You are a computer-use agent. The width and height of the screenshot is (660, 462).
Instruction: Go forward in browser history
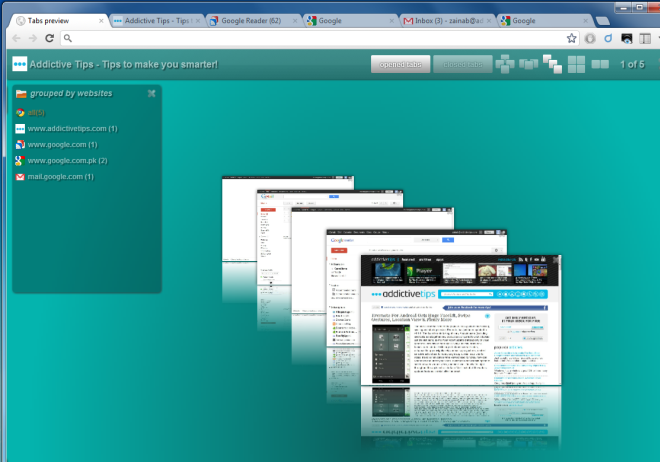coord(33,38)
